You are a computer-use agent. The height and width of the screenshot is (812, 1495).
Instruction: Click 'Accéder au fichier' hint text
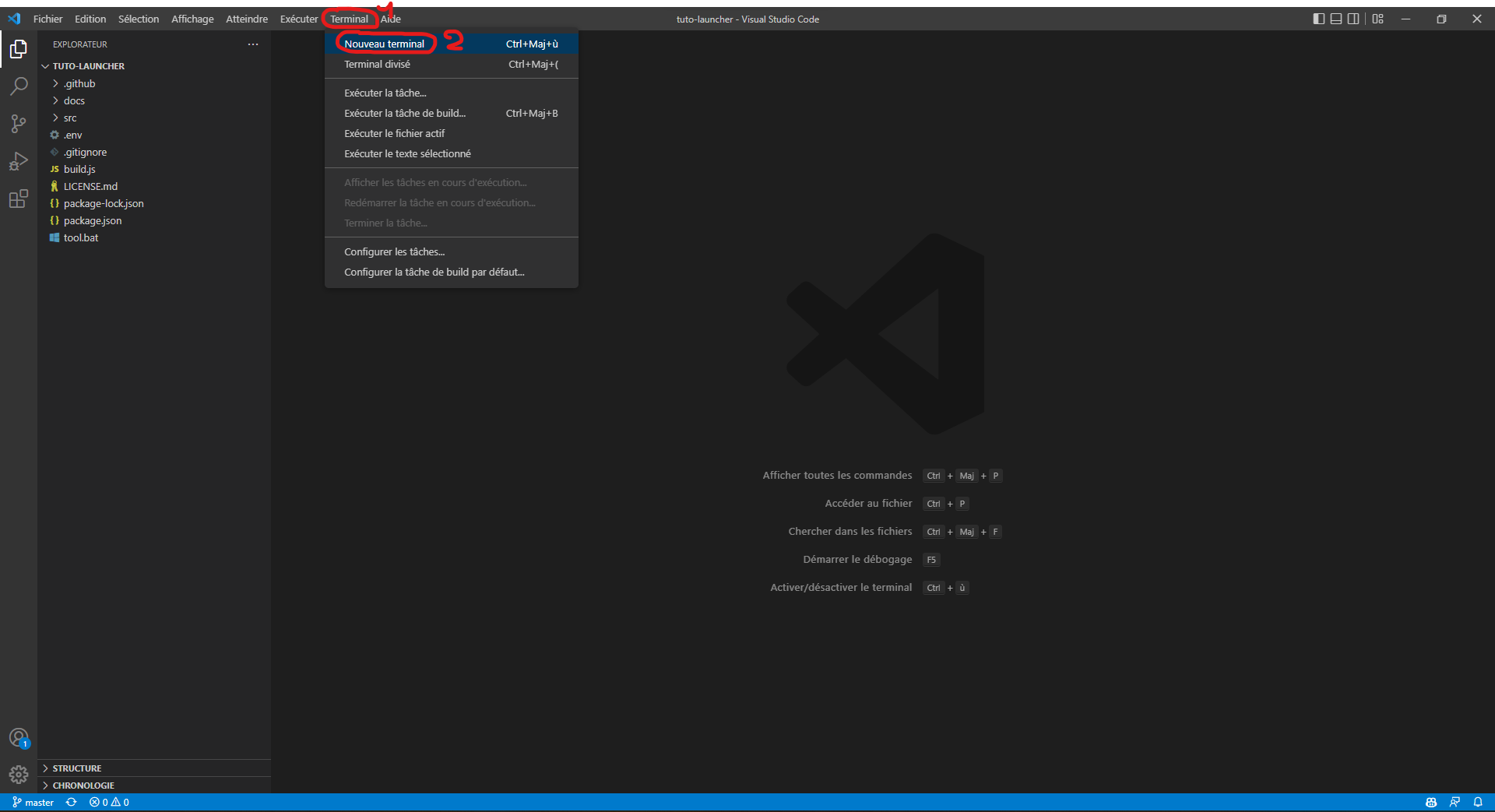tap(868, 503)
